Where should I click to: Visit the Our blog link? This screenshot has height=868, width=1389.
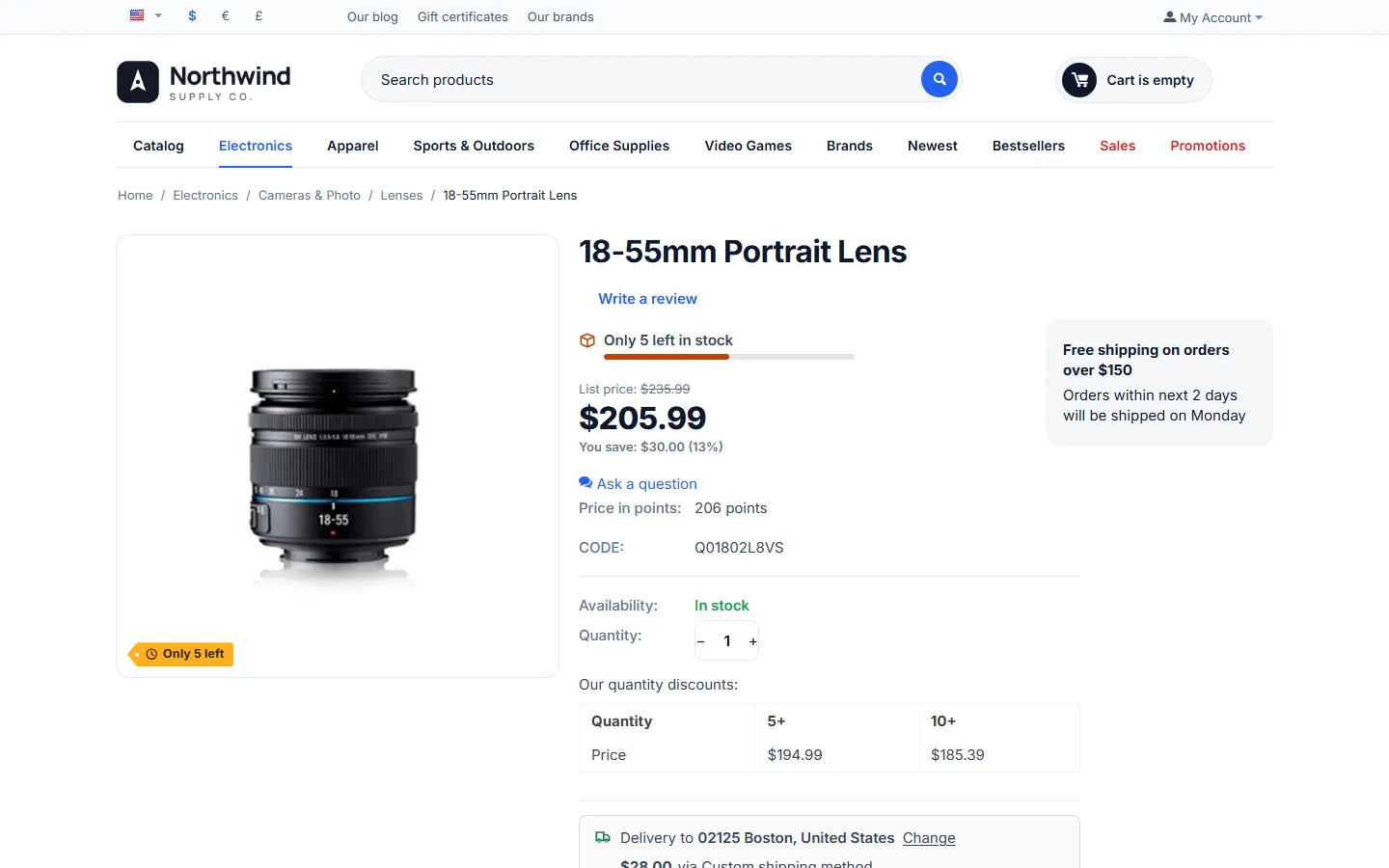click(x=372, y=16)
